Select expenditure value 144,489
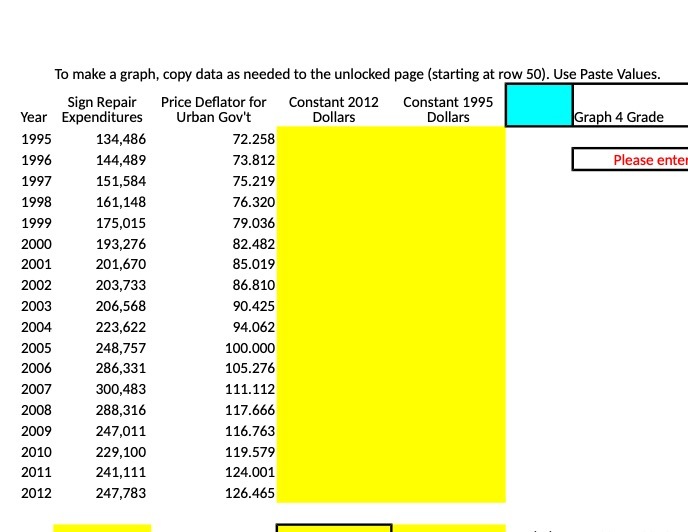Screen dimensions: 688x532 (x=121, y=160)
